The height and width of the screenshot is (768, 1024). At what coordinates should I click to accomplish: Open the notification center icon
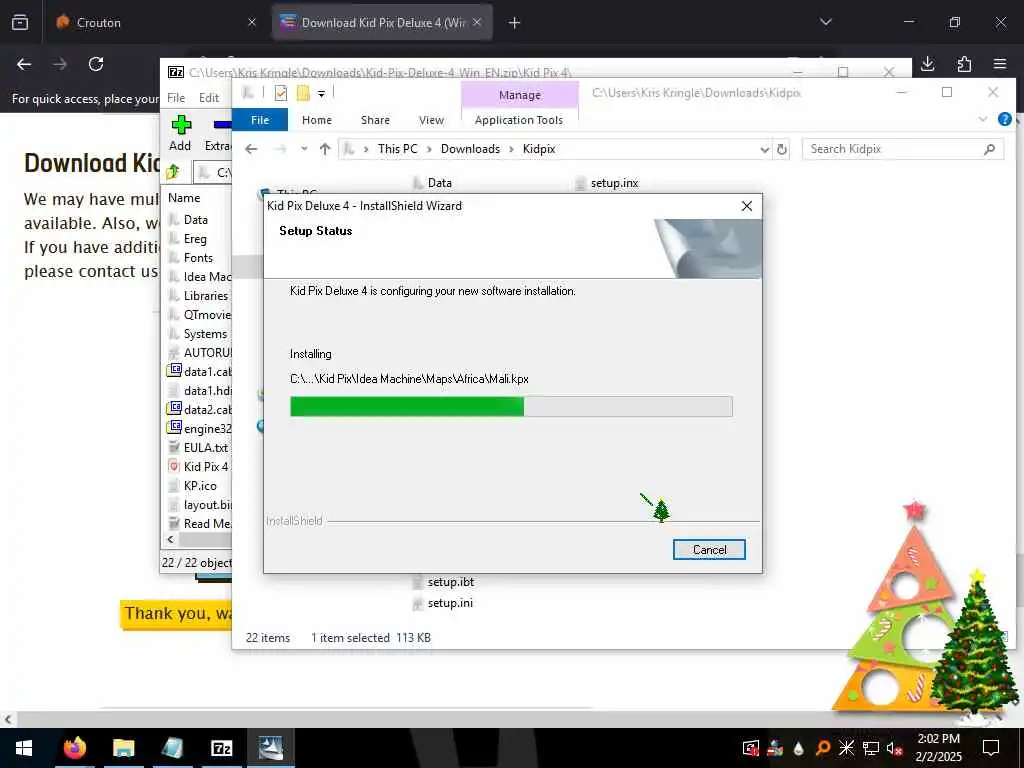tap(991, 748)
